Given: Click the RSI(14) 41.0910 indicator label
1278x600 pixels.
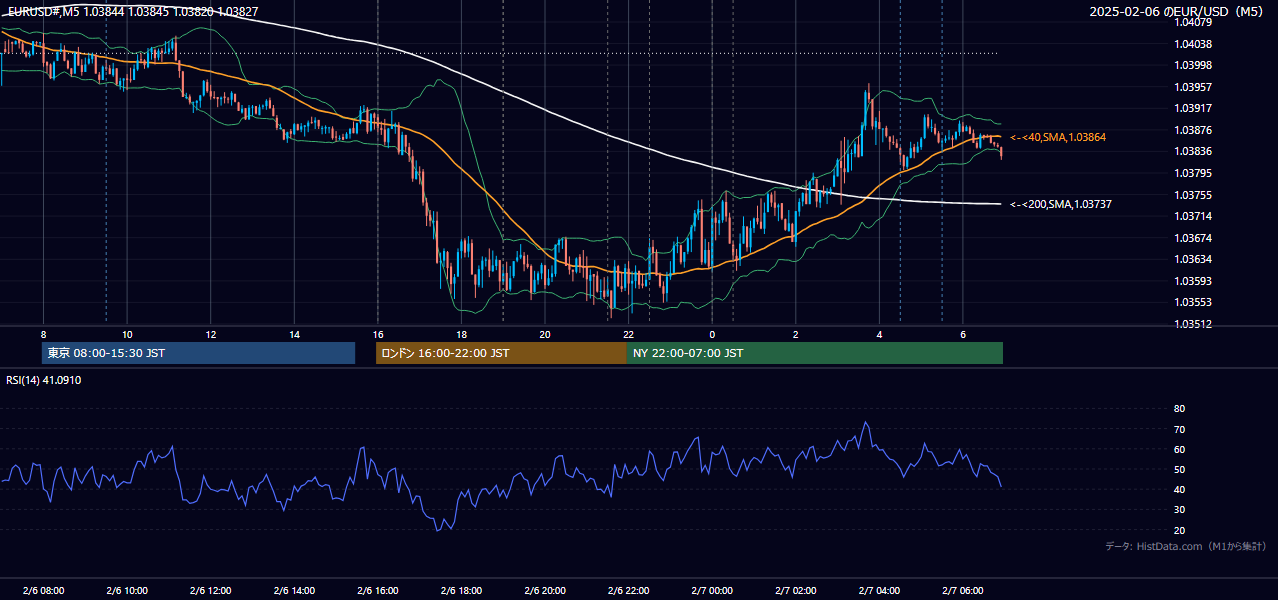Looking at the screenshot, I should click(x=44, y=380).
